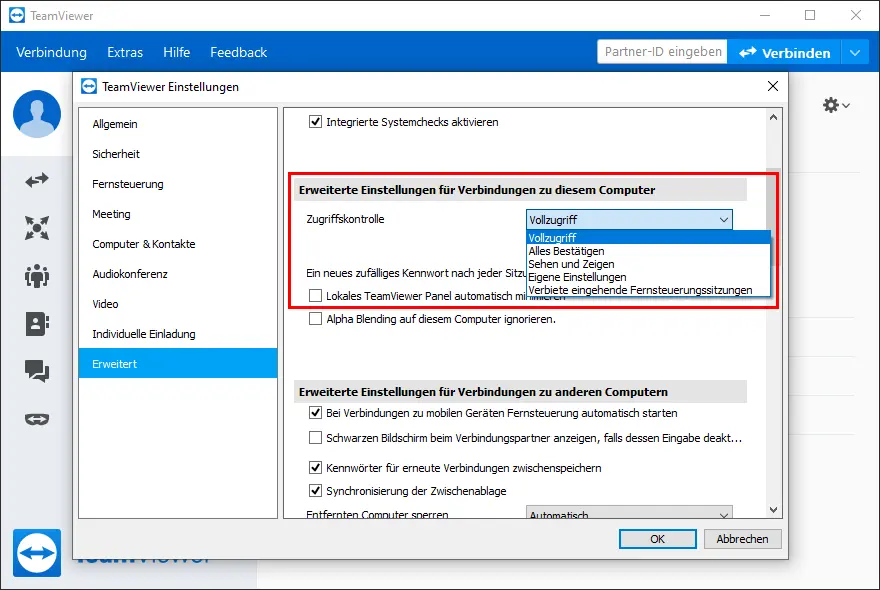
Task: Click the Partner-ID eingeben field
Action: pos(662,52)
